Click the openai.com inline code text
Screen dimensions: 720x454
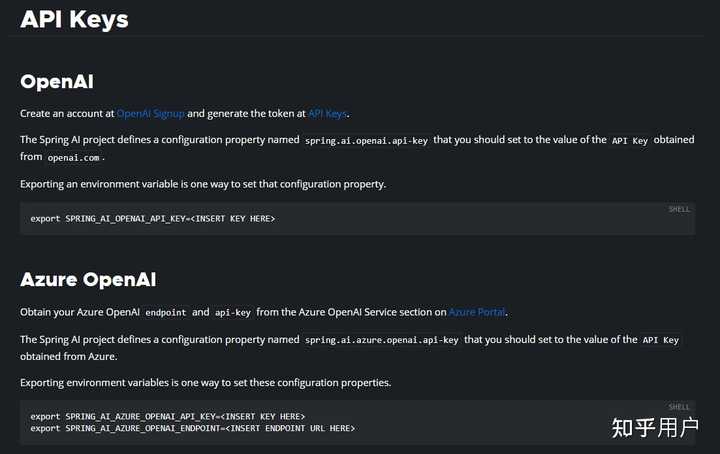pyautogui.click(x=75, y=158)
